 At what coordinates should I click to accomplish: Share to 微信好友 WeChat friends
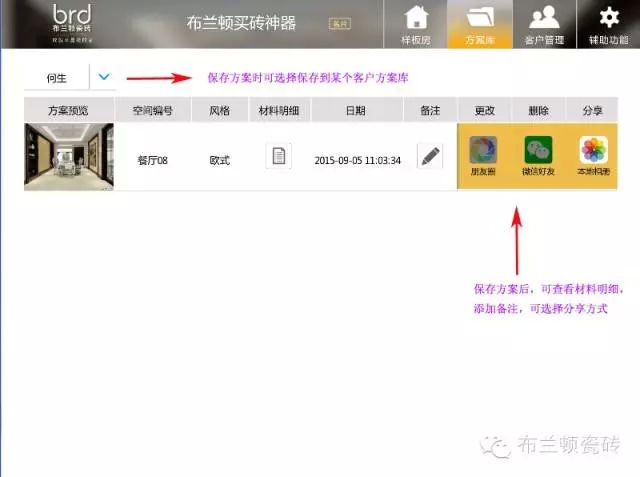pyautogui.click(x=538, y=156)
